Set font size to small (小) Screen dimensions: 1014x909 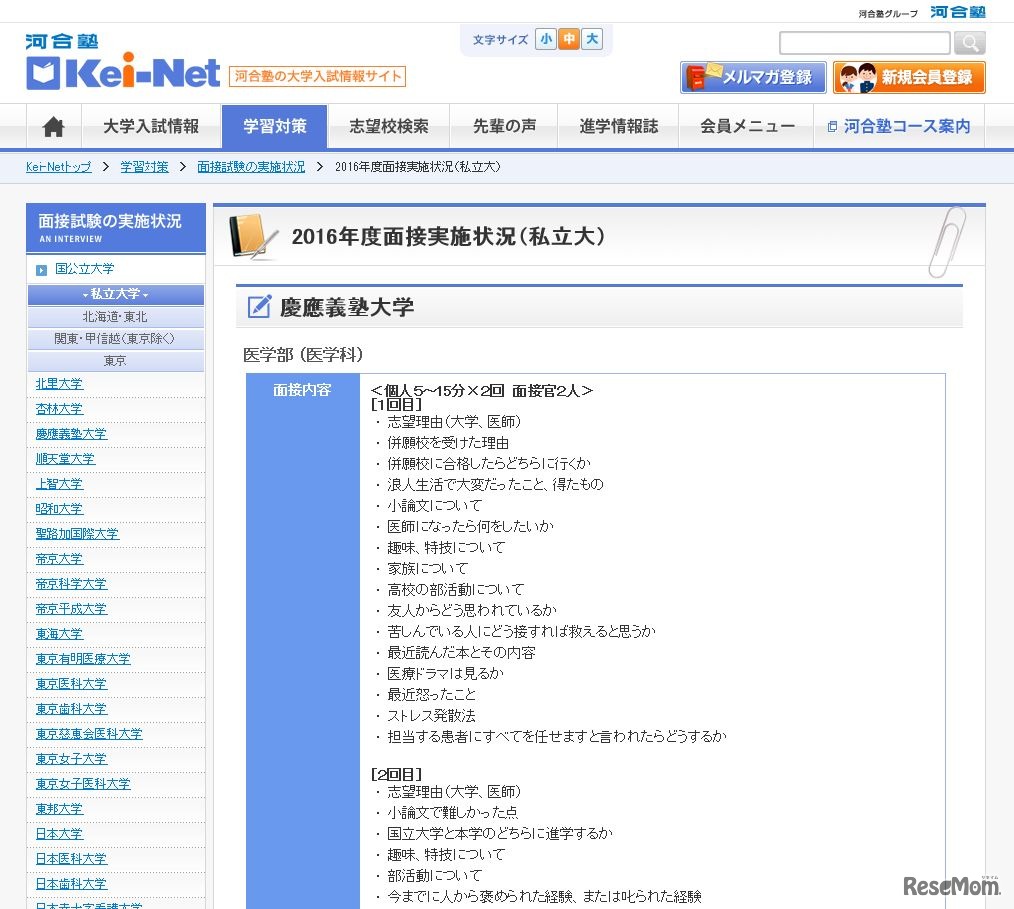tap(545, 40)
